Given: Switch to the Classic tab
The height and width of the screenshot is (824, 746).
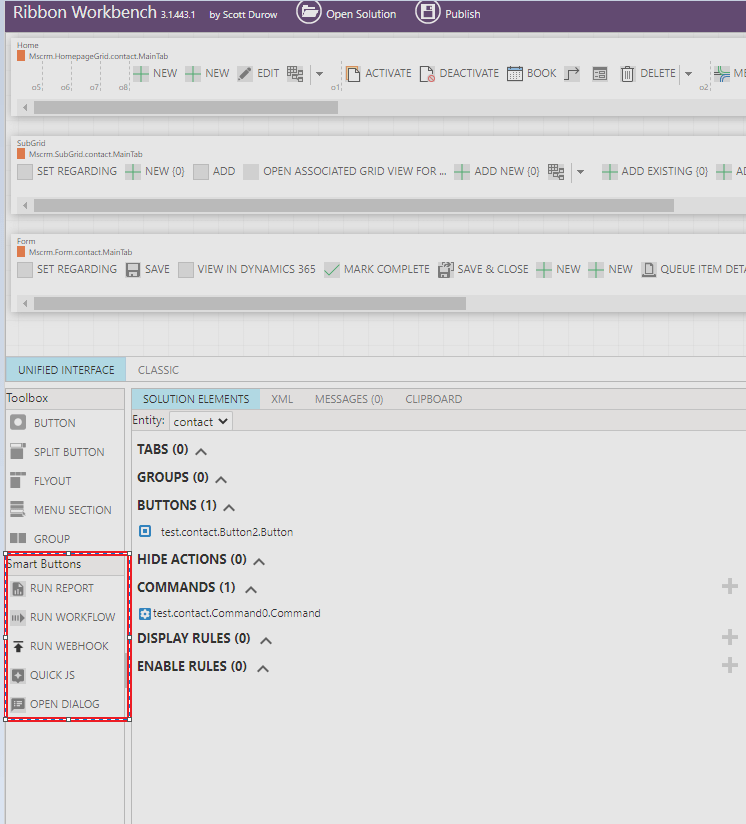Looking at the screenshot, I should pos(158,370).
